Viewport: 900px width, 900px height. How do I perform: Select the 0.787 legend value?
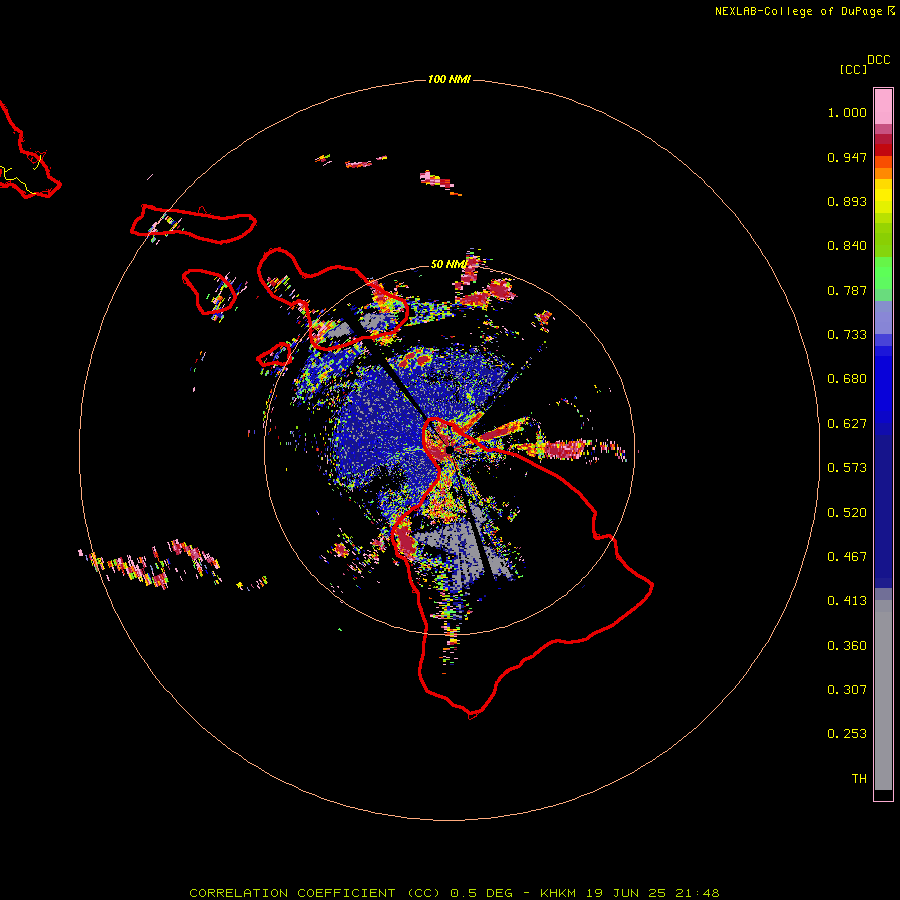pyautogui.click(x=847, y=290)
